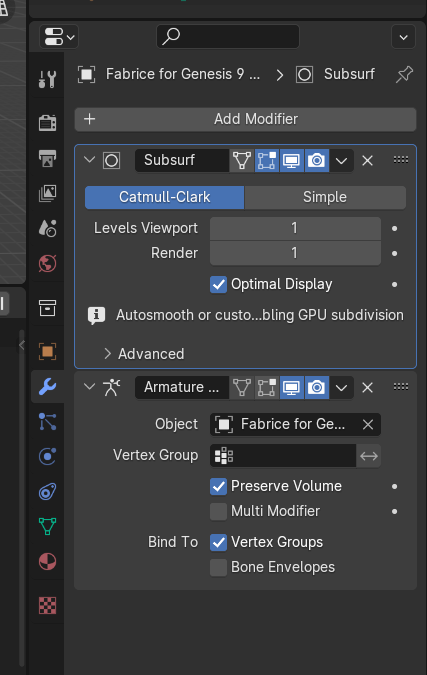Animate Optimal Display property dot
The image size is (427, 675).
click(394, 285)
